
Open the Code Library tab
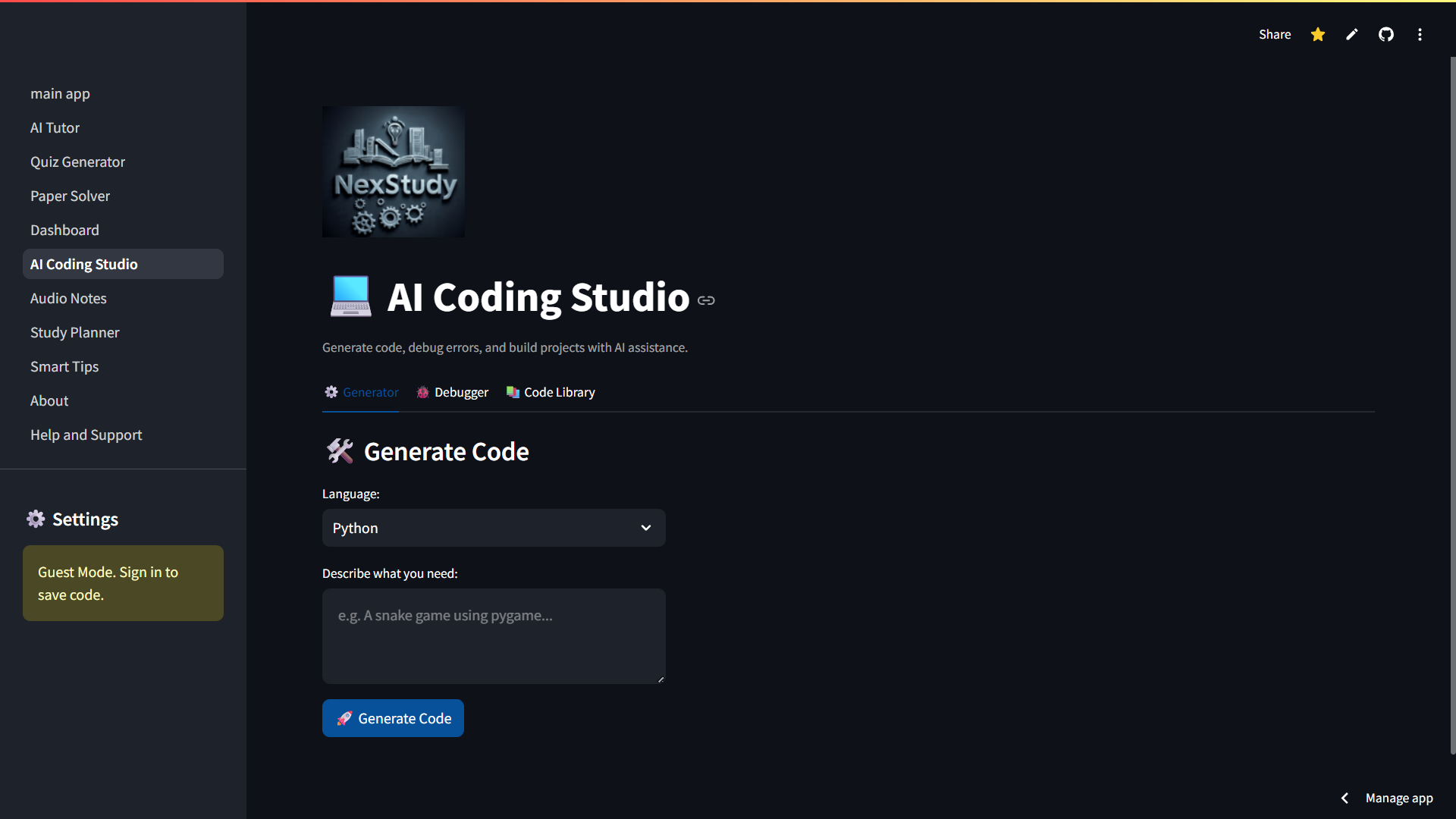coord(551,392)
